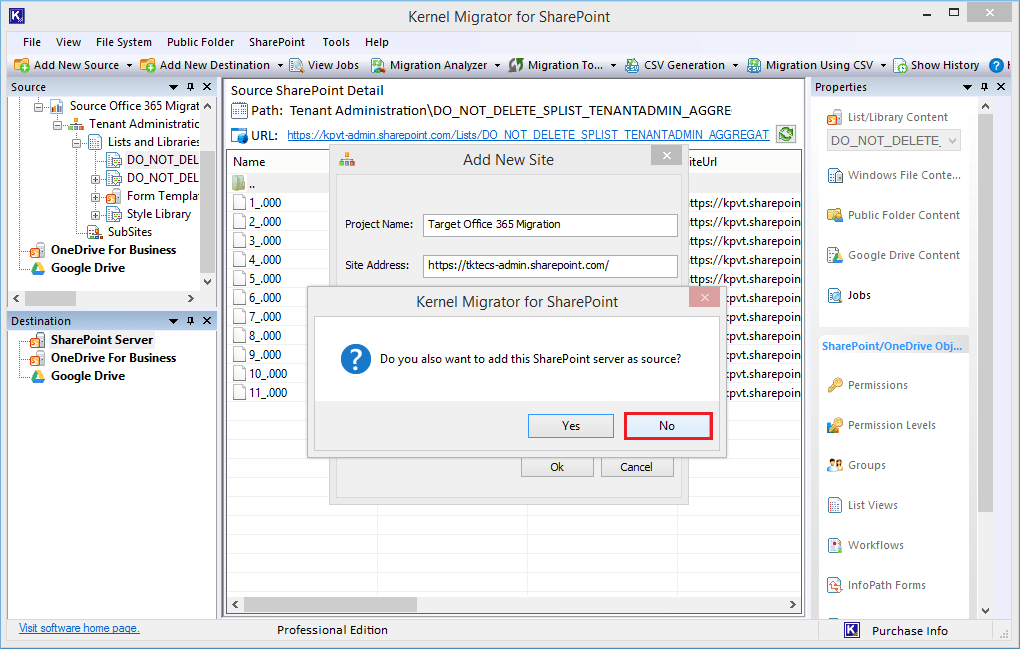The image size is (1020, 649).
Task: Open the source SharePoint URL link
Action: point(528,135)
